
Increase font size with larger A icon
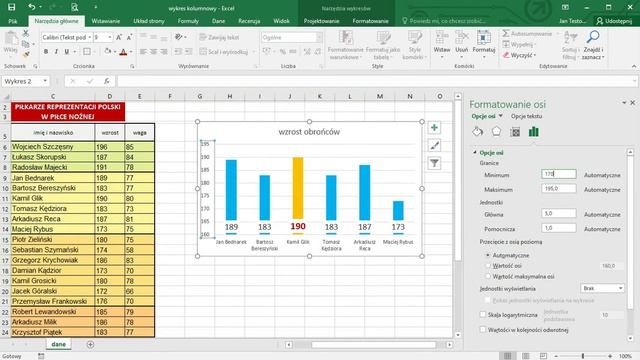coord(119,37)
